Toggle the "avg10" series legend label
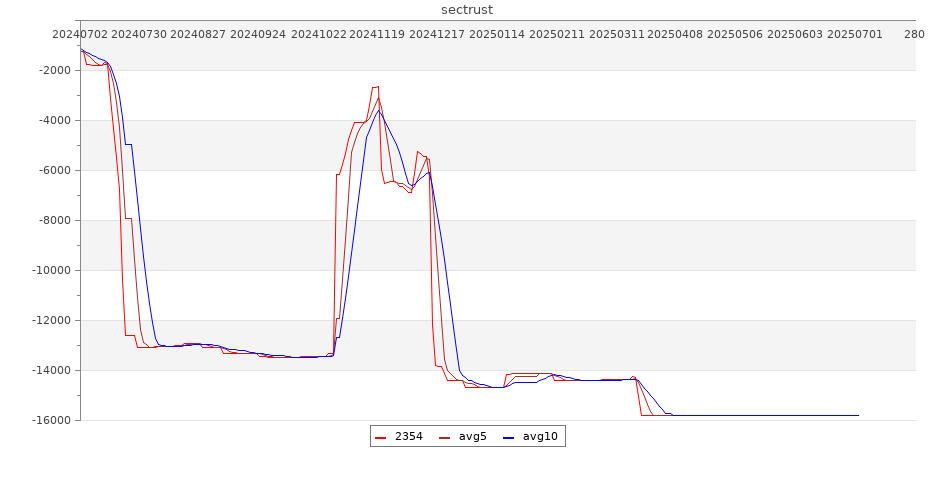The width and height of the screenshot is (935, 500). click(540, 437)
